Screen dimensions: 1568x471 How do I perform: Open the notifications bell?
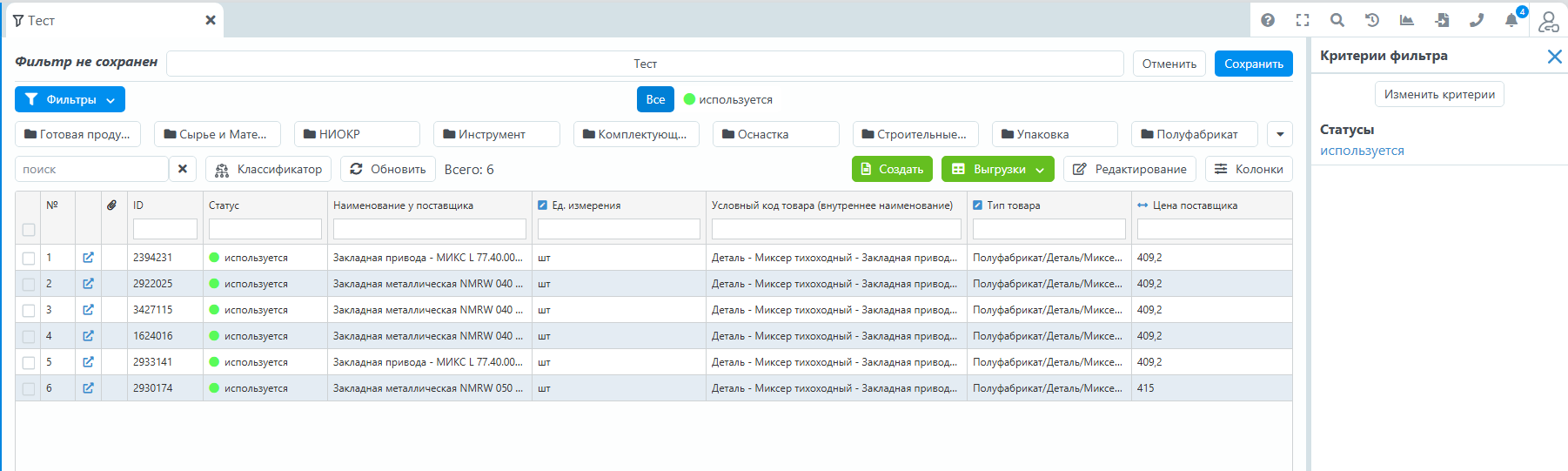coord(1511,20)
